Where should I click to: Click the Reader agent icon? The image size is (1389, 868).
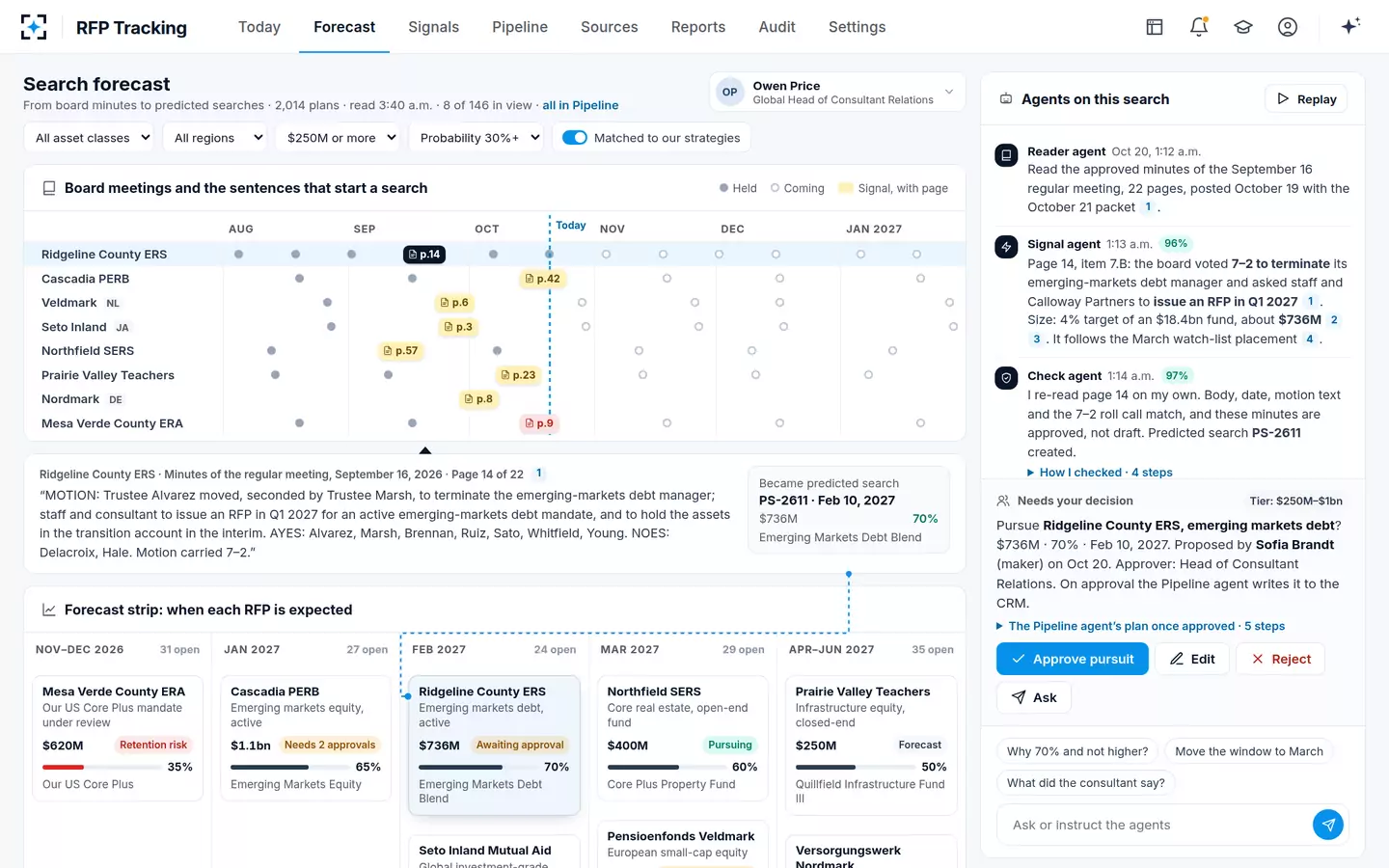point(1006,154)
